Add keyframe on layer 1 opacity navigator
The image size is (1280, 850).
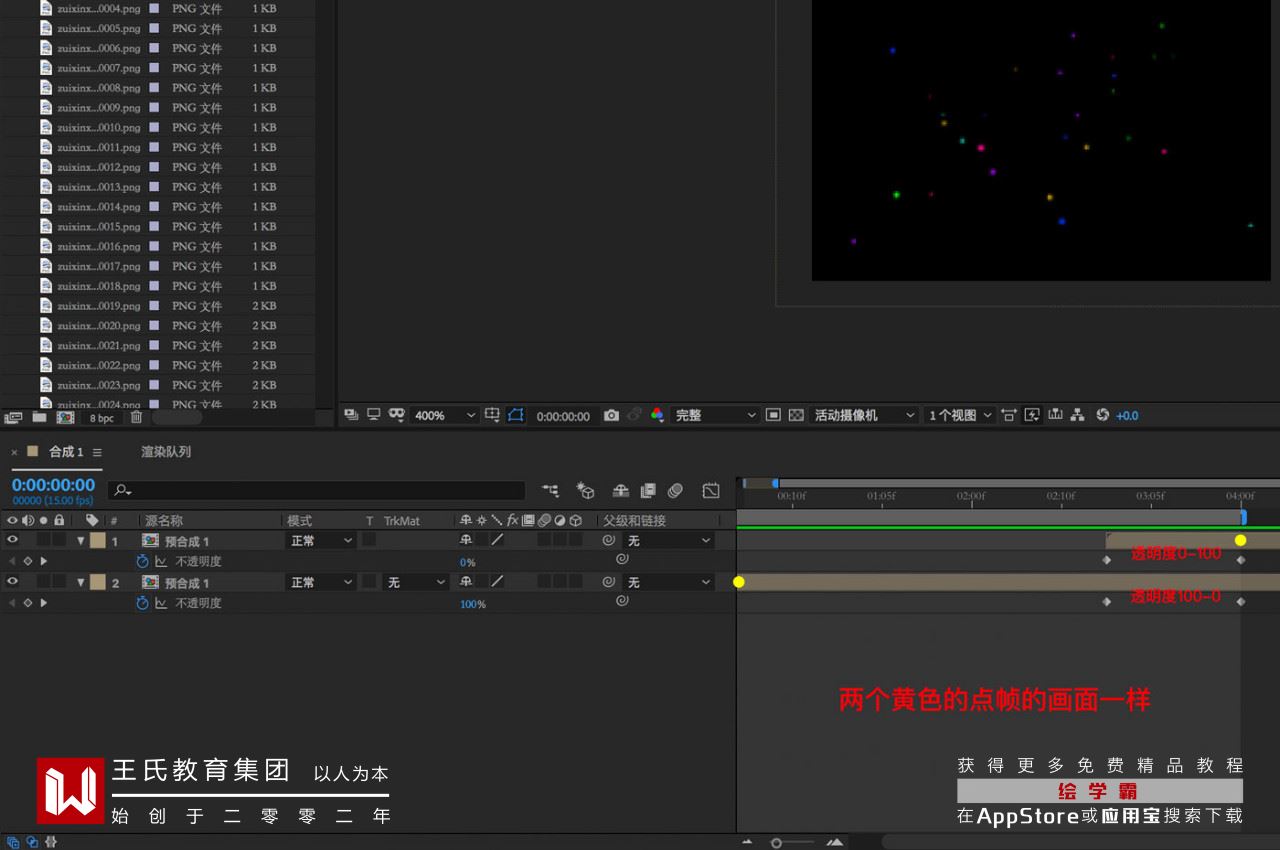pyautogui.click(x=28, y=562)
